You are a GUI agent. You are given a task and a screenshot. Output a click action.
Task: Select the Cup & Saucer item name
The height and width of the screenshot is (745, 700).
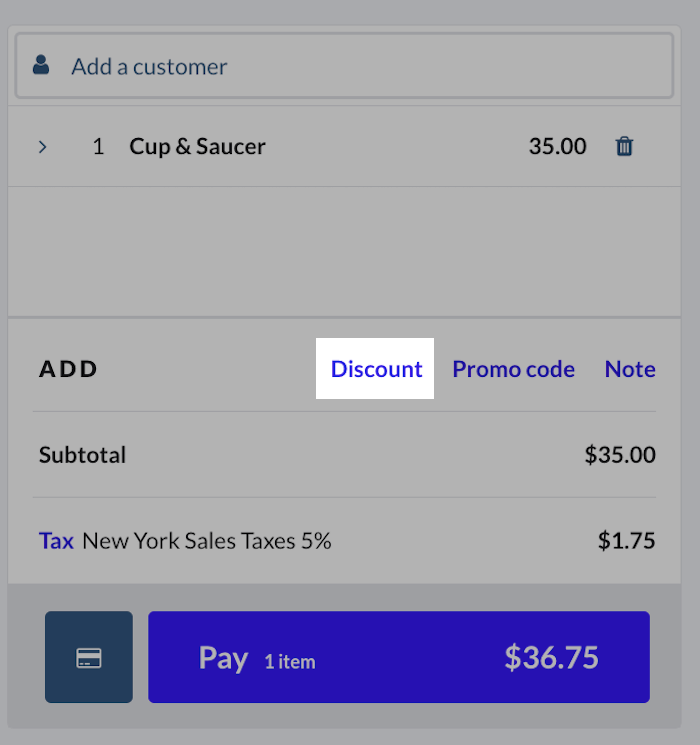point(197,147)
